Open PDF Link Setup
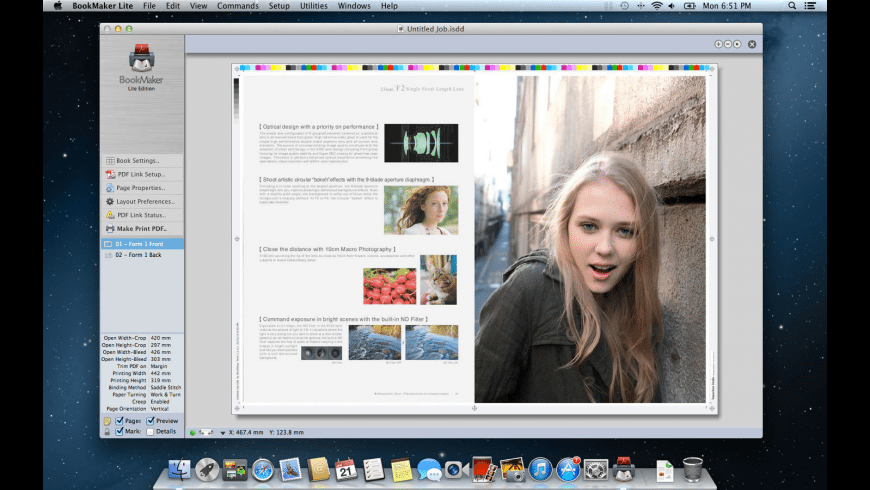Image resolution: width=870 pixels, height=490 pixels. [x=142, y=174]
